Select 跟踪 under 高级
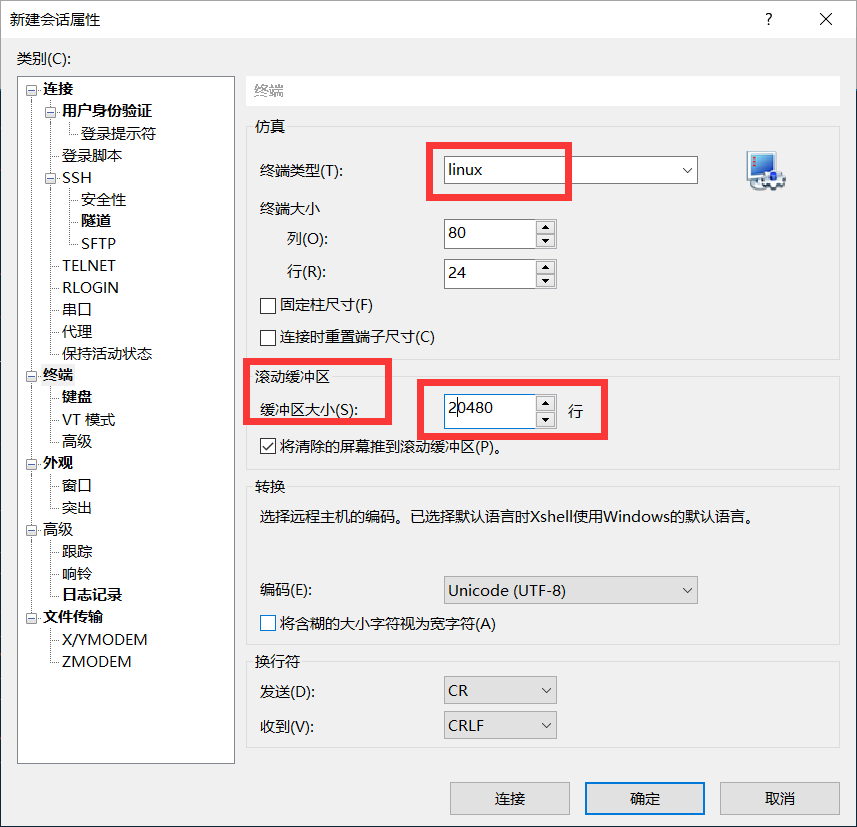This screenshot has width=857, height=827. click(77, 552)
